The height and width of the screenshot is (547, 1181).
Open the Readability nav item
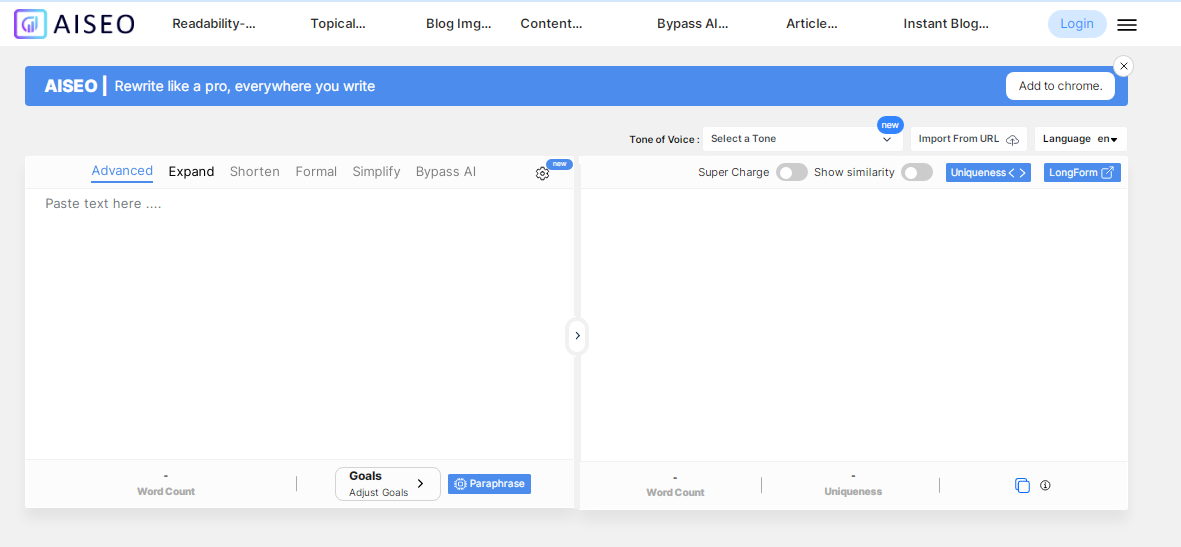pyautogui.click(x=214, y=23)
